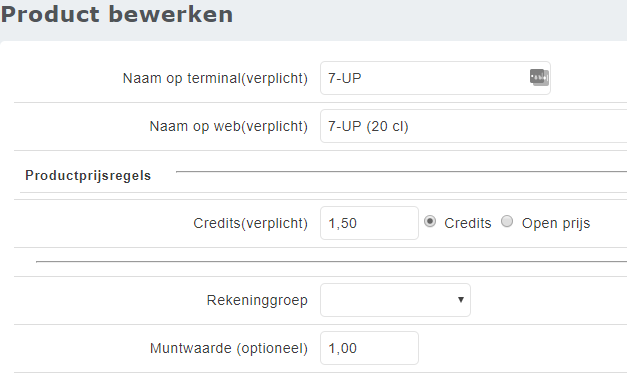
Task: Click the 'Credits(verplicht)' field label
Action: pyautogui.click(x=251, y=223)
